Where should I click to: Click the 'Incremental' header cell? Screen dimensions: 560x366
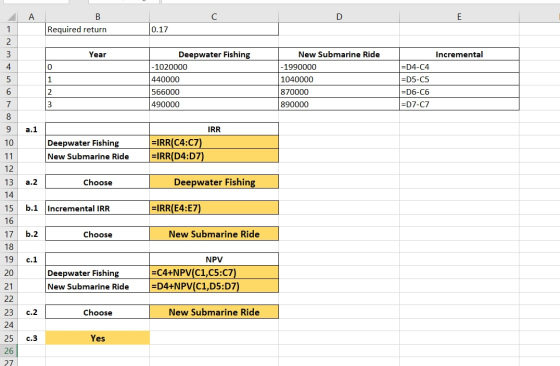pos(459,54)
